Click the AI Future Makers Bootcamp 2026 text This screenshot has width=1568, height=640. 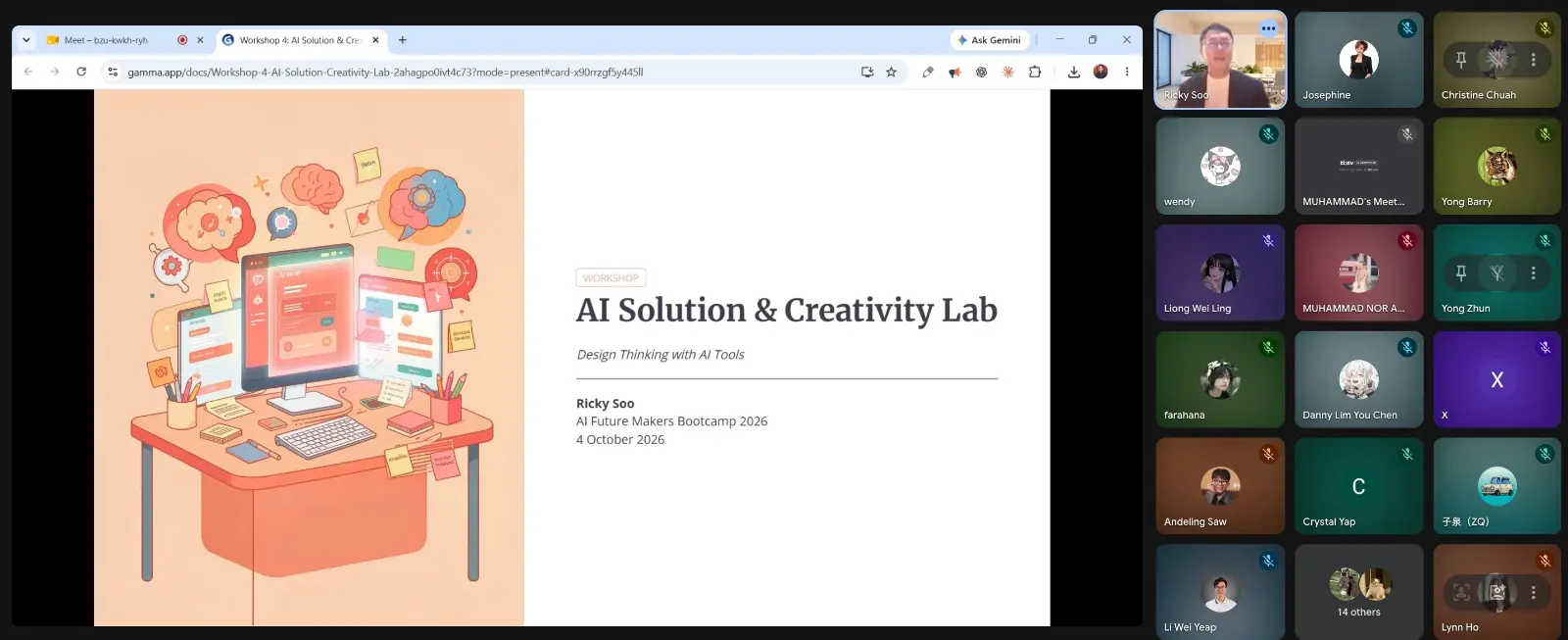tap(672, 421)
